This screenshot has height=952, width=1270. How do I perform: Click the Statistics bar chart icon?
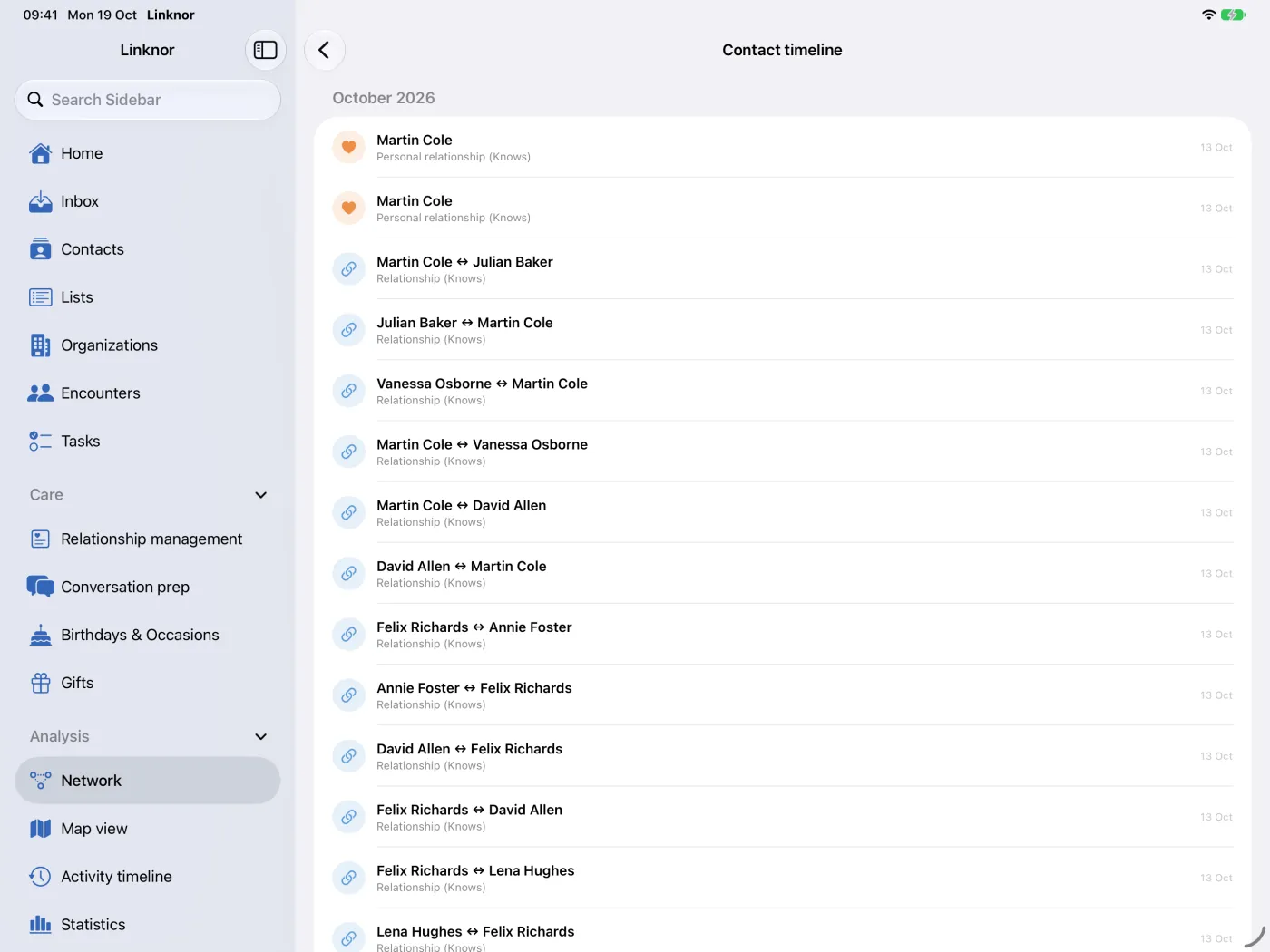click(40, 925)
